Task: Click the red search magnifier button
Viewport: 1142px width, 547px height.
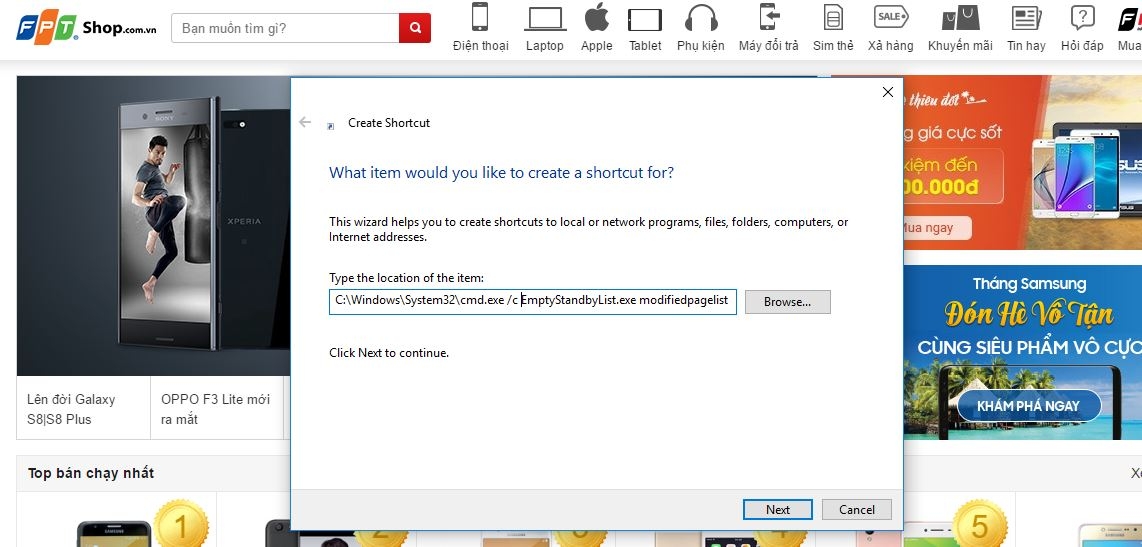Action: (415, 28)
